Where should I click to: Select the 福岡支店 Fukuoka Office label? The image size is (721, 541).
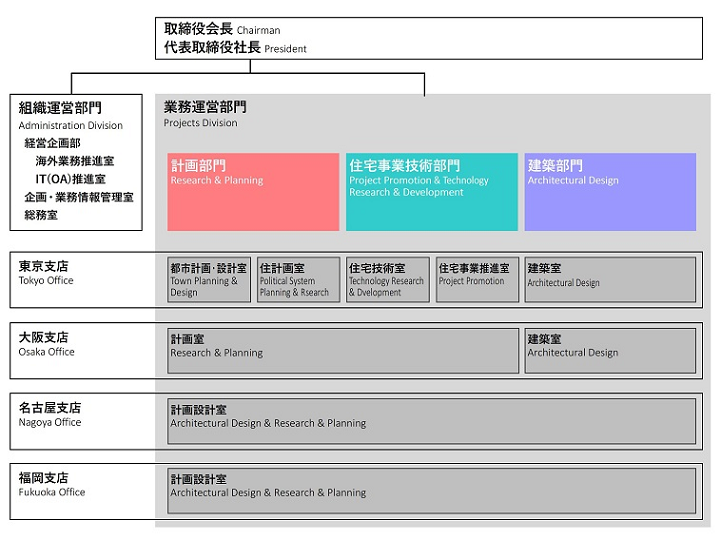click(52, 484)
